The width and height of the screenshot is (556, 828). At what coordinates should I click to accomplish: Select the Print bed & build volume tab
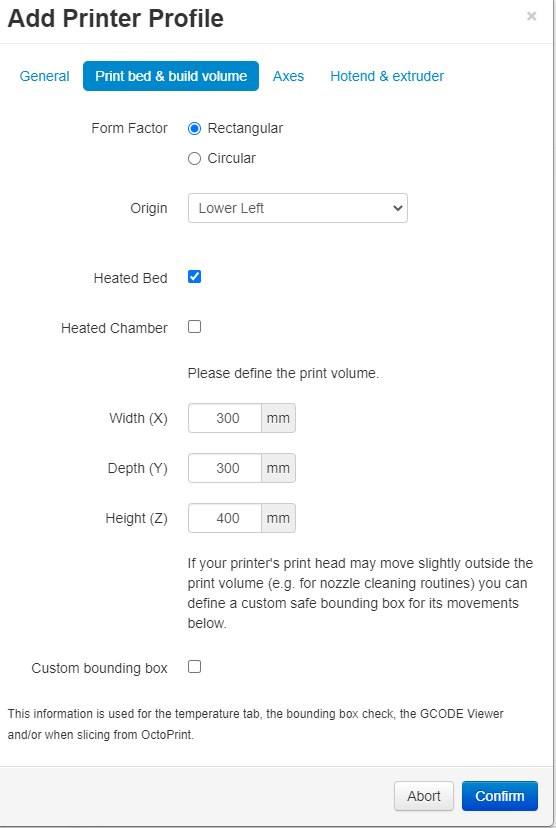click(171, 76)
